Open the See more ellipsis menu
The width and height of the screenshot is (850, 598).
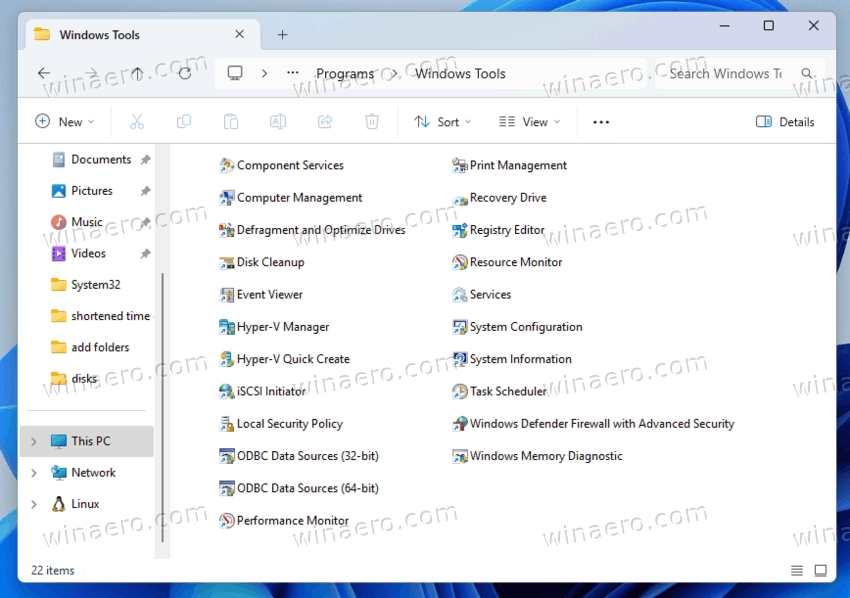click(601, 122)
